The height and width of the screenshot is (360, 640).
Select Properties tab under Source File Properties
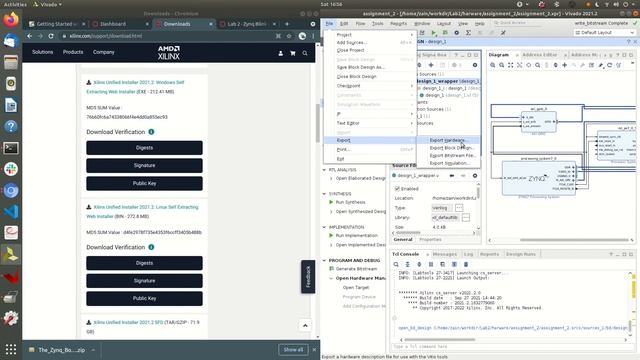click(x=430, y=240)
